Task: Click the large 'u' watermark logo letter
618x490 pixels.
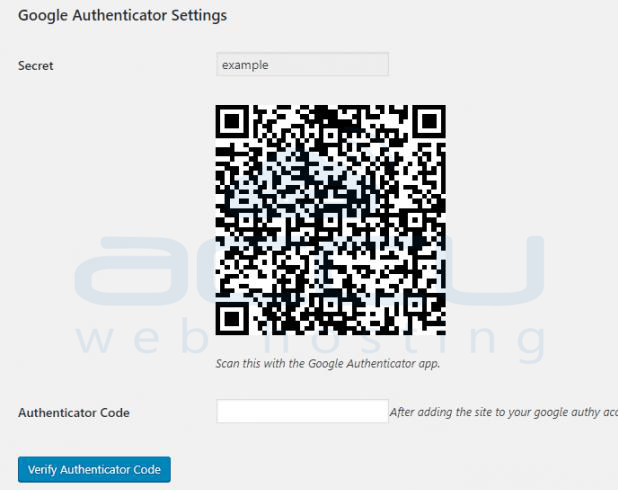Action: pos(499,270)
